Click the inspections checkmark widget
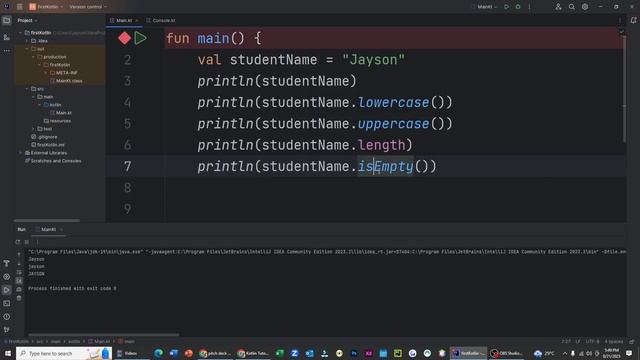The image size is (640, 360). [x=622, y=32]
